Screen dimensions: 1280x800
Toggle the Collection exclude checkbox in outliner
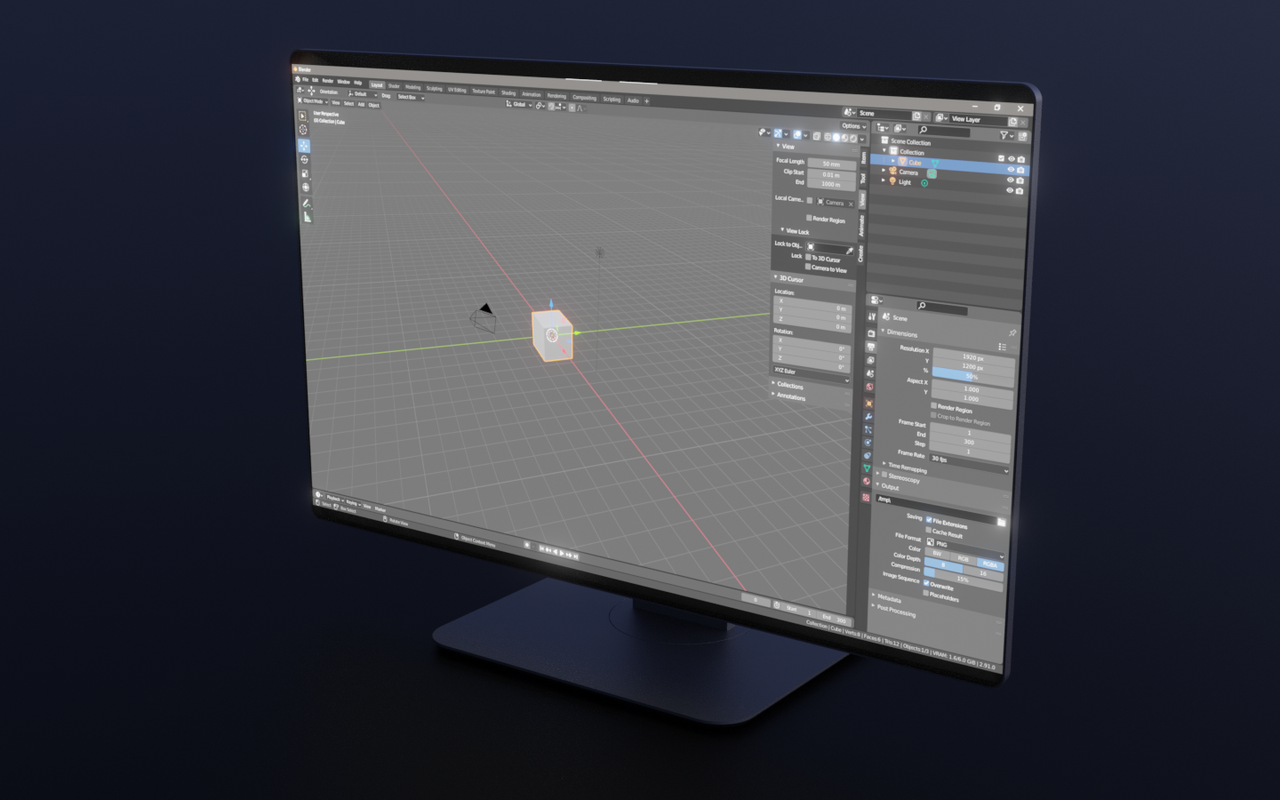click(x=1001, y=158)
